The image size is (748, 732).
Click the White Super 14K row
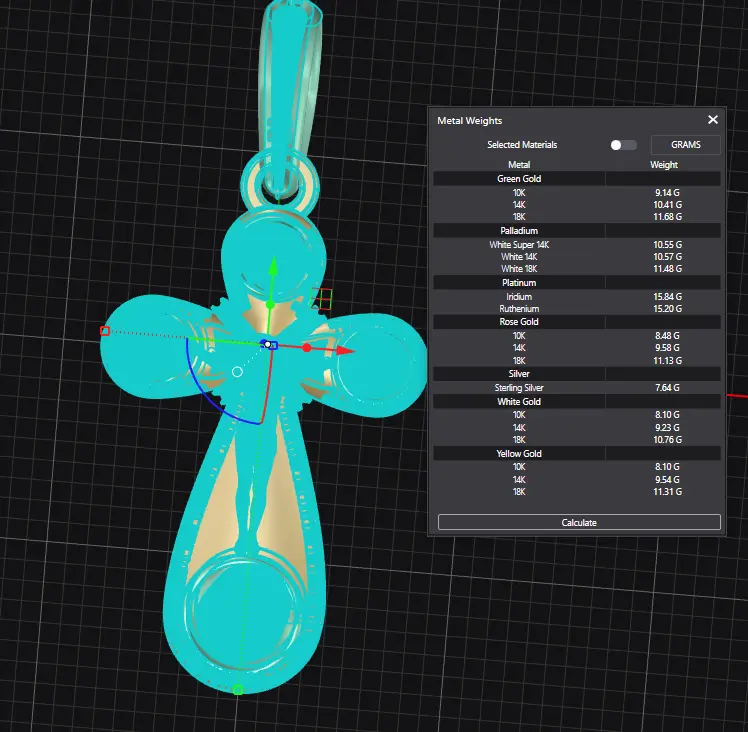[x=577, y=244]
